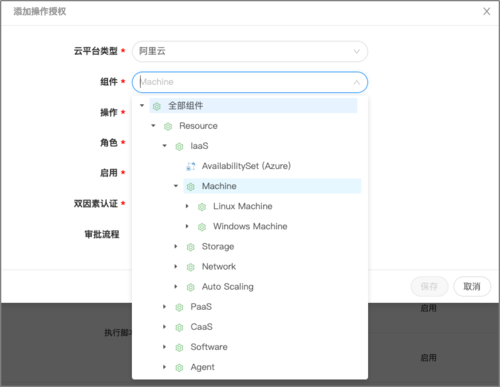This screenshot has height=387, width=500.
Task: Click the CaaS node icon
Action: pos(179,327)
